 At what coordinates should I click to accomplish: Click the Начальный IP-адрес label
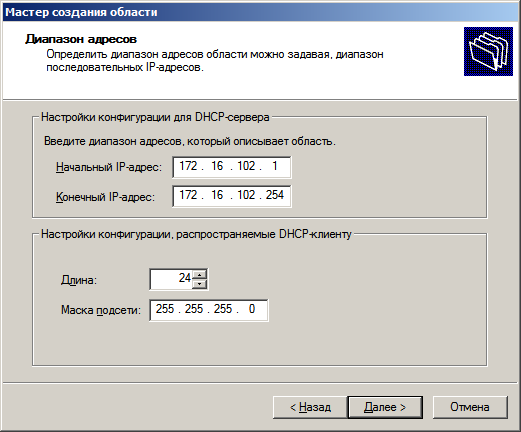(109, 167)
